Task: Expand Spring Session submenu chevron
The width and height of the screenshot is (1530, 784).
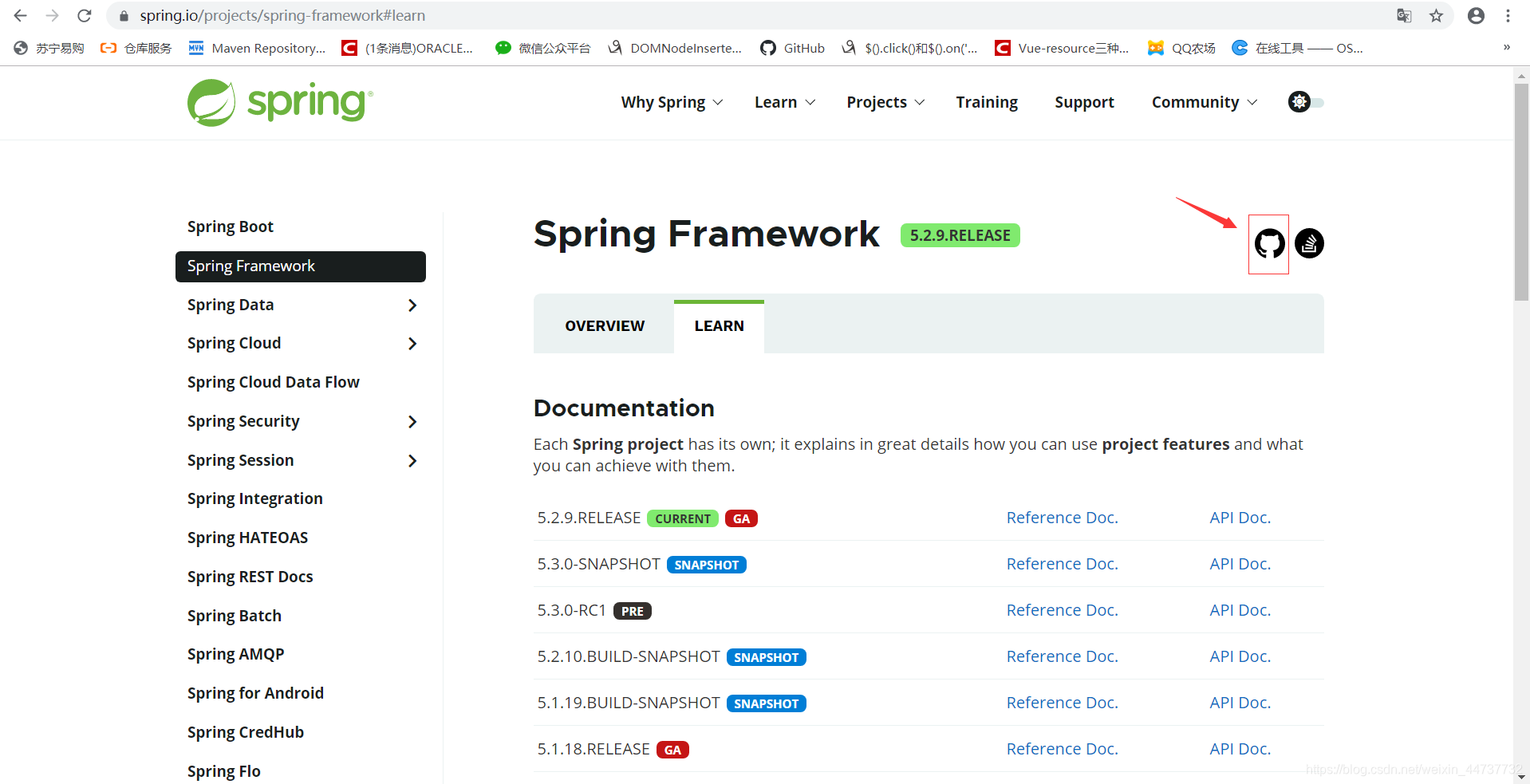Action: click(x=412, y=461)
